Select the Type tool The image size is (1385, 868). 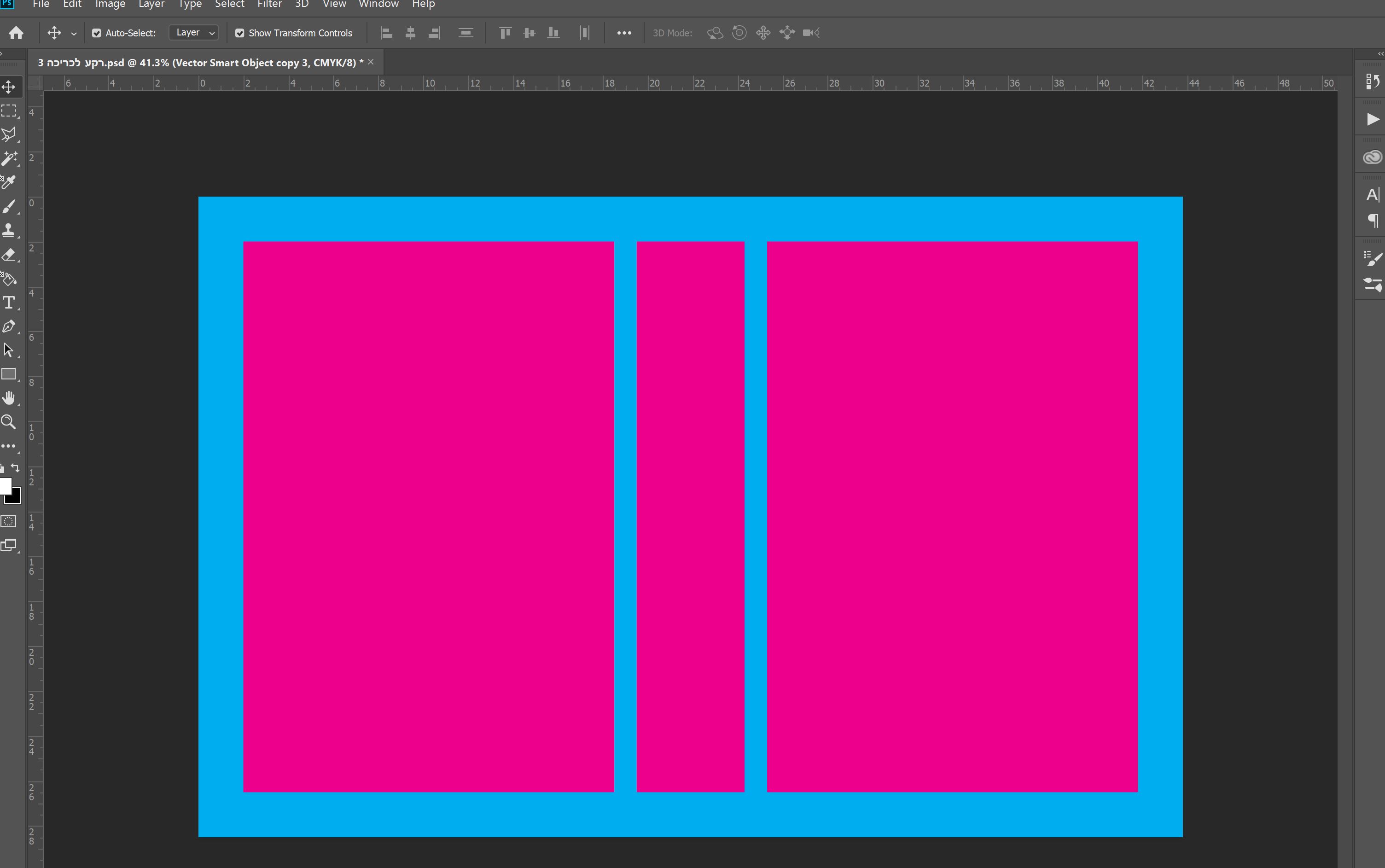(9, 303)
